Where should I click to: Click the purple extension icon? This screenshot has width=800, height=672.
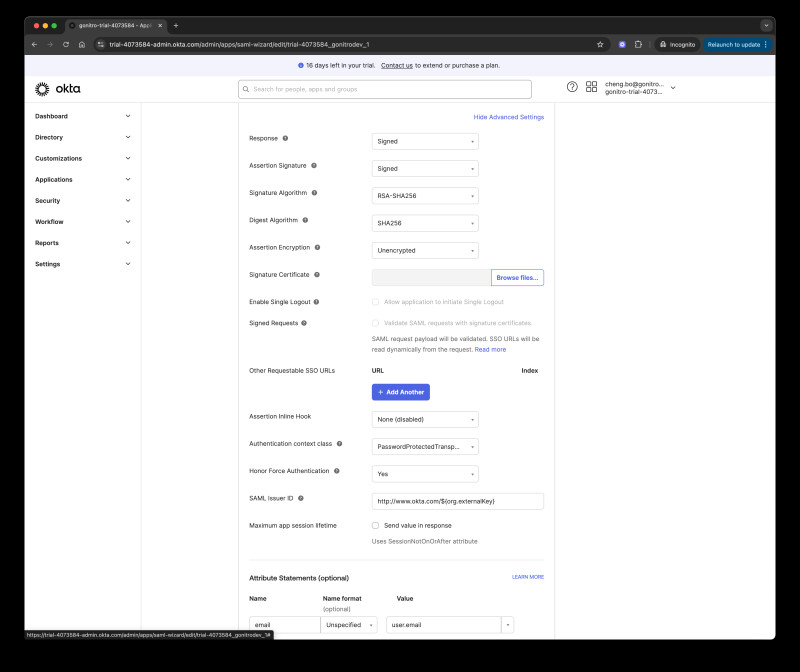click(x=622, y=44)
